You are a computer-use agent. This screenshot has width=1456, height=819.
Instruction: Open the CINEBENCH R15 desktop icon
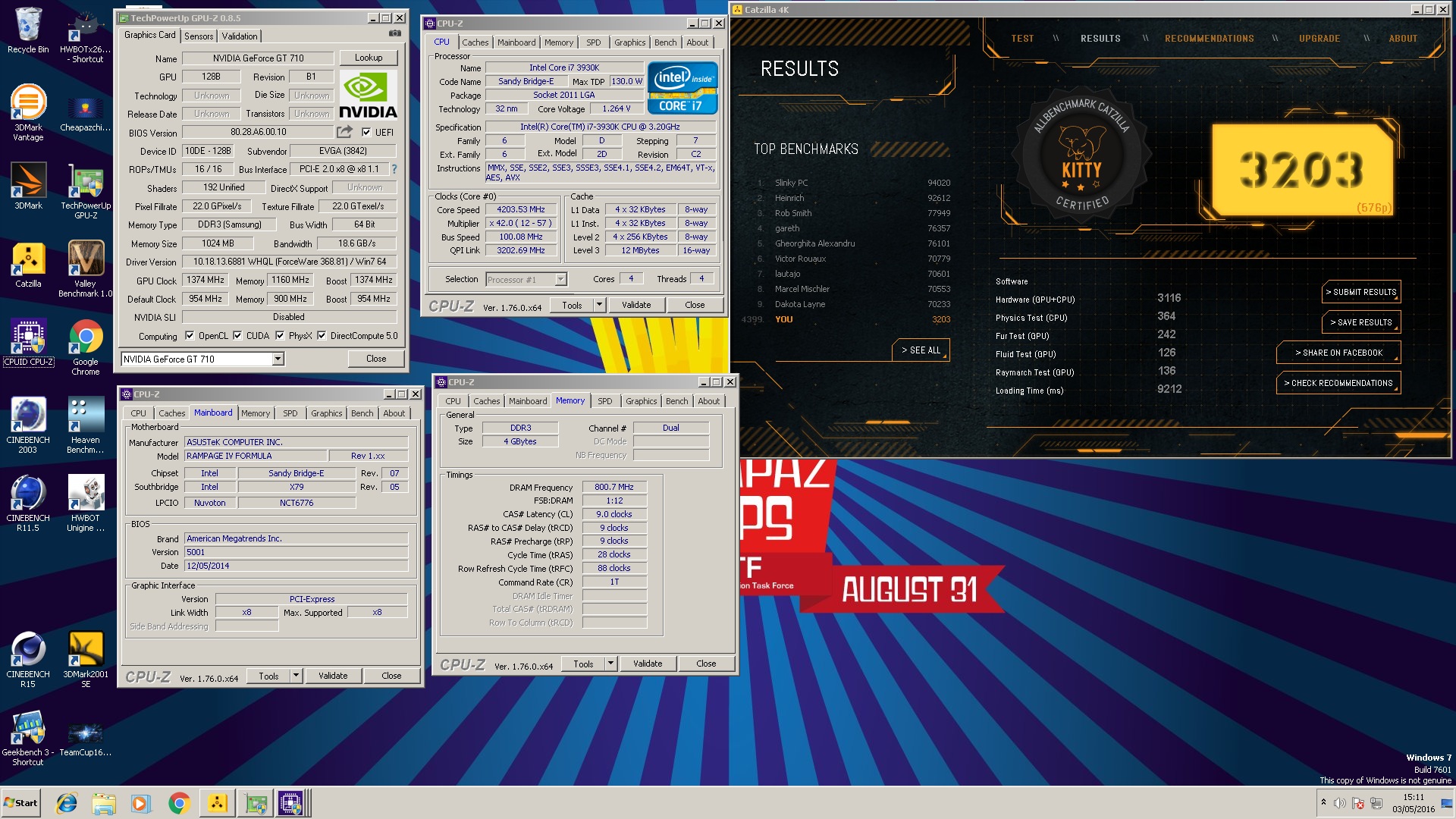coord(28,660)
